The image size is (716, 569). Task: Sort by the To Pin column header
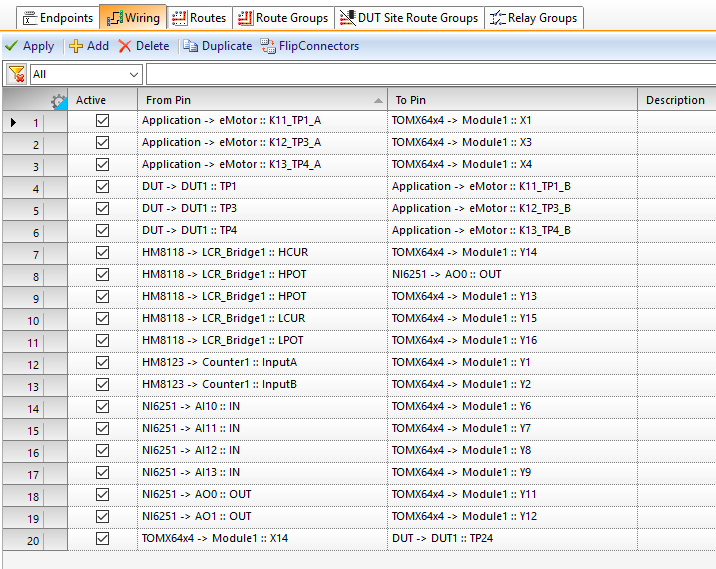click(x=512, y=100)
